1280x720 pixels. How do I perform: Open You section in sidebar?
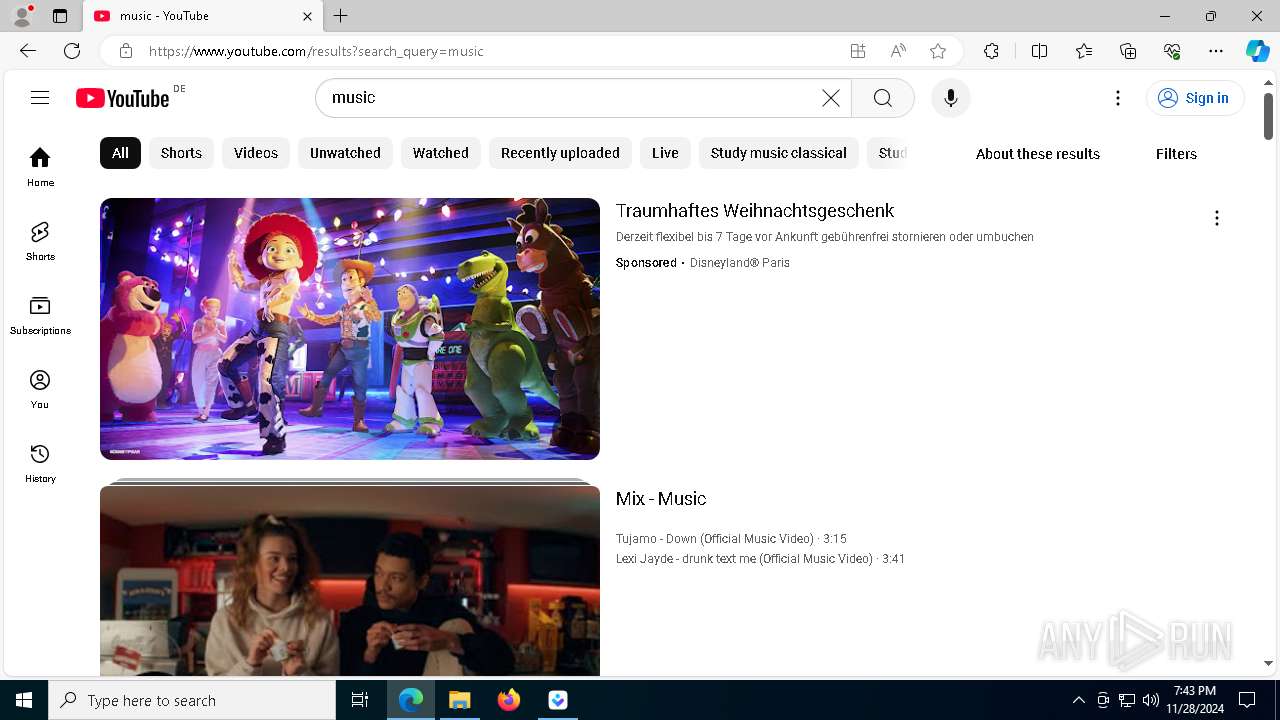coord(40,389)
